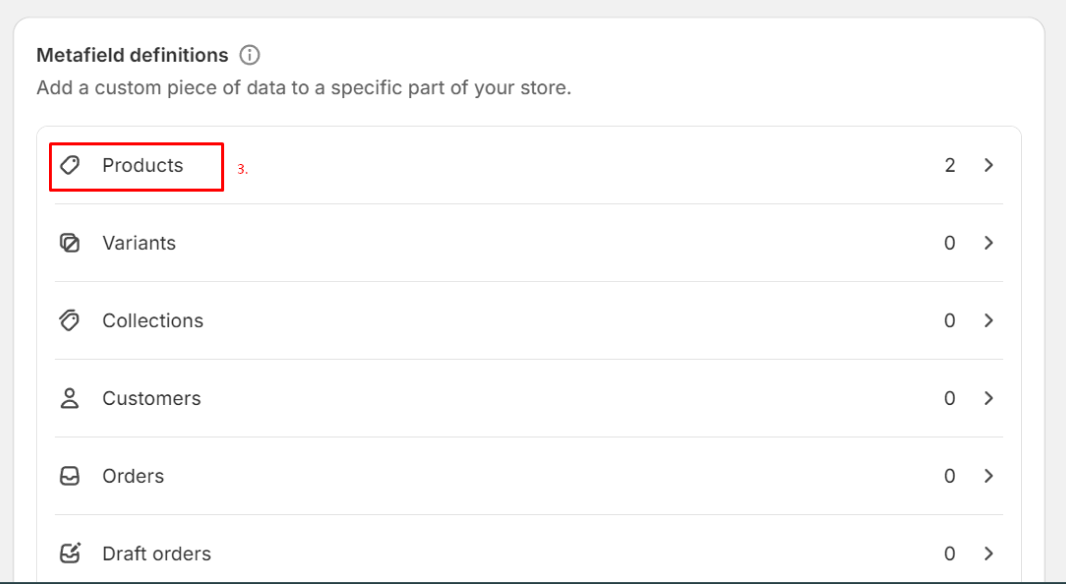Open Customers metafield definitions
Screen dimensions: 1066x584
(529, 398)
